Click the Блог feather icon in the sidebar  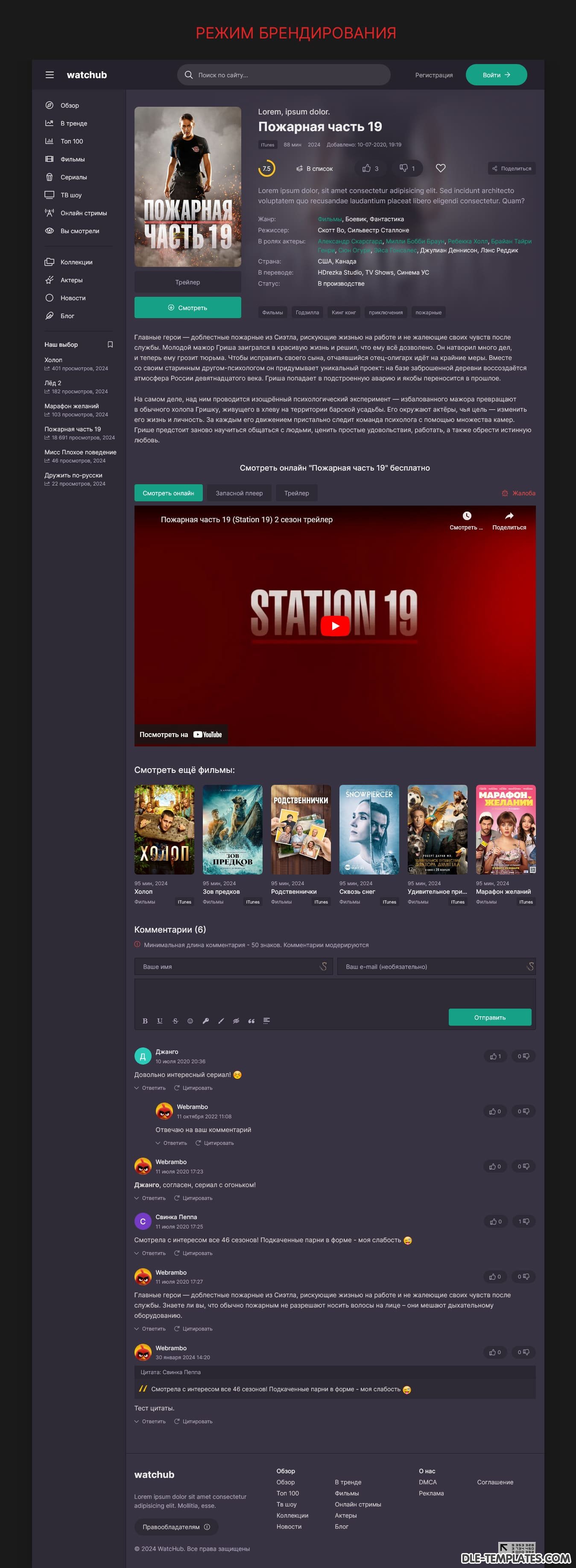click(x=50, y=316)
